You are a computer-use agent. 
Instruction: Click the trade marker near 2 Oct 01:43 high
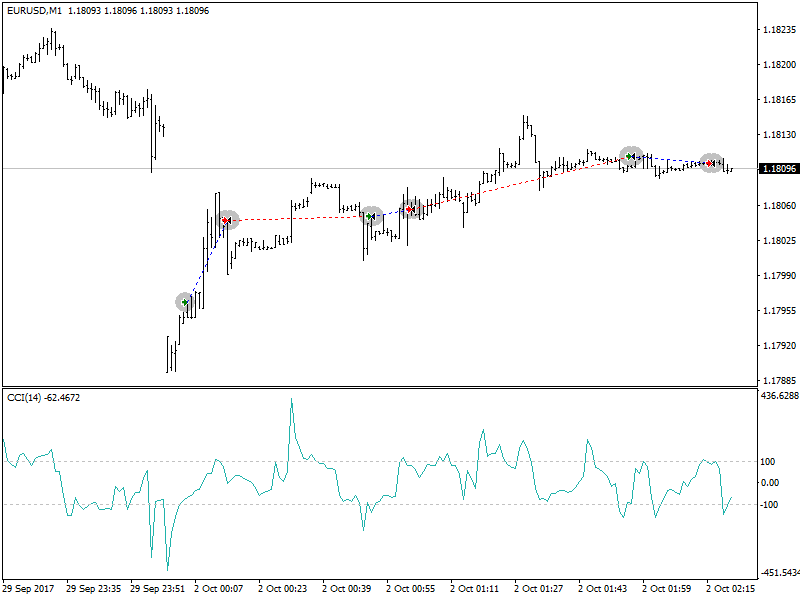coord(631,156)
